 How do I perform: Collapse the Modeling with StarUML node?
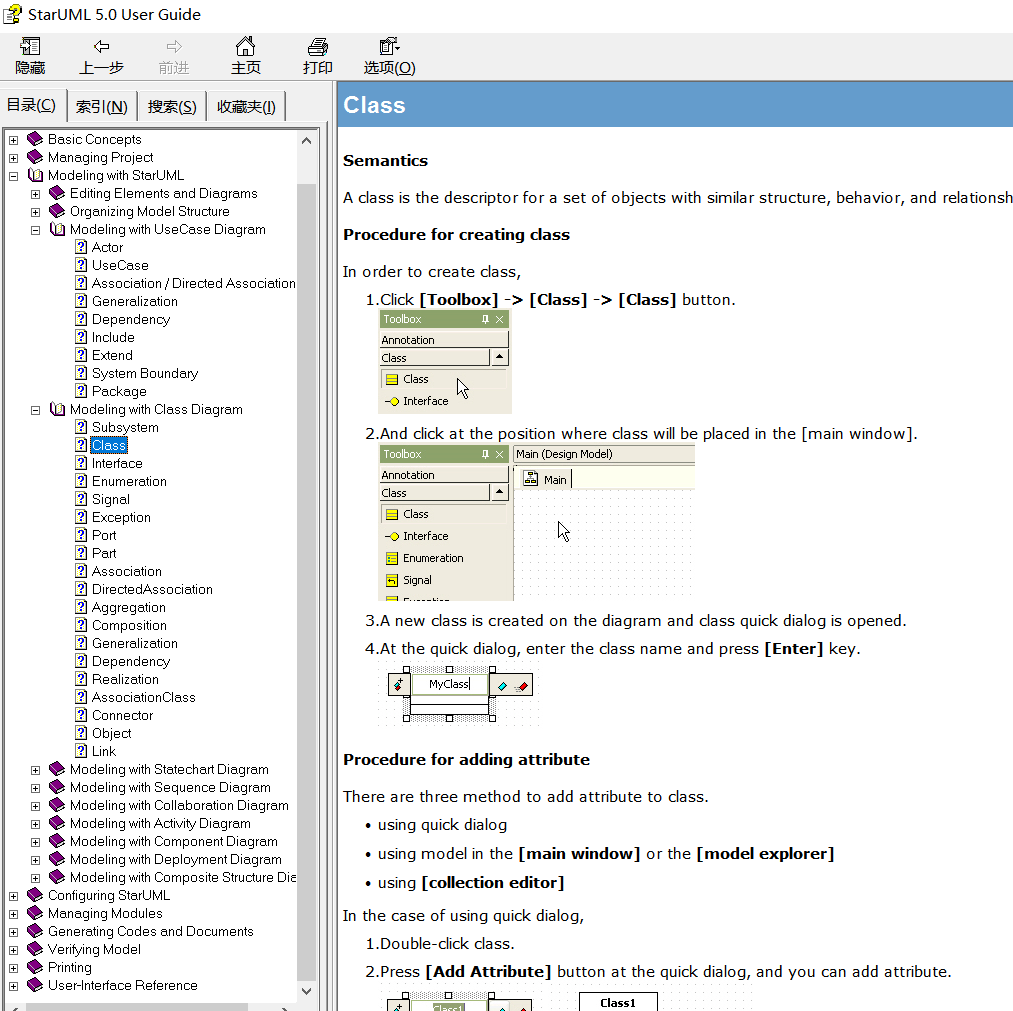[x=14, y=176]
